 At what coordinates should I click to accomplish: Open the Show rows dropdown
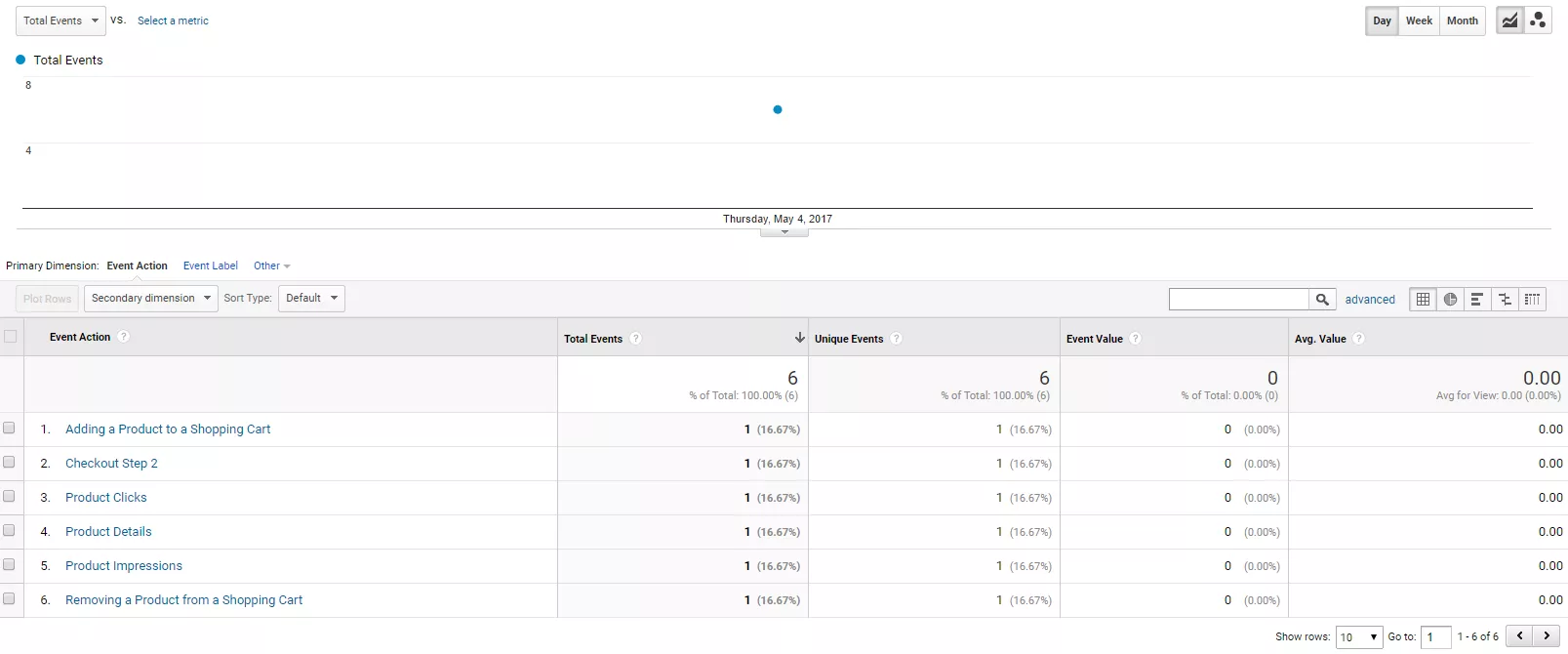1359,637
